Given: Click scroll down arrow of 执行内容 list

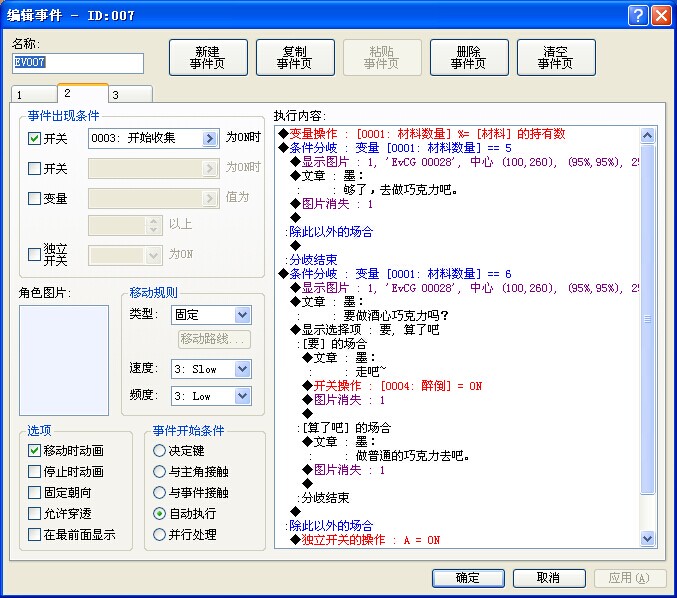Looking at the screenshot, I should click(647, 538).
